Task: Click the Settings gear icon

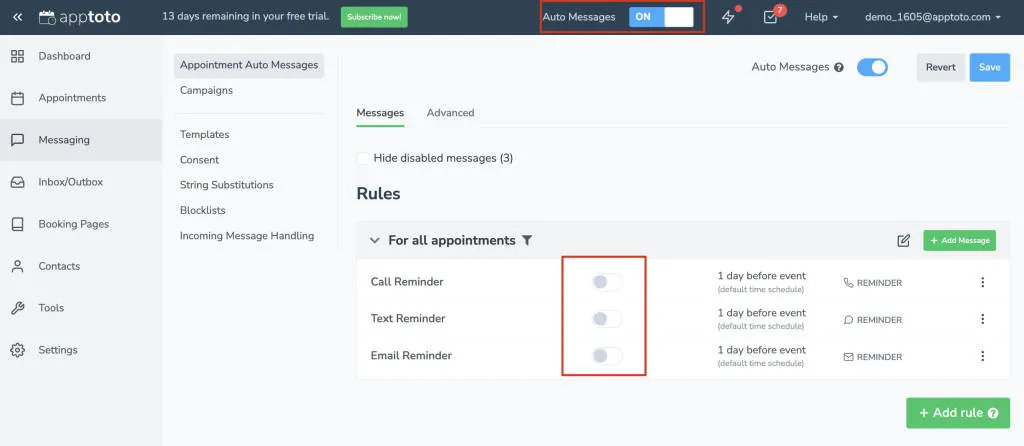Action: pyautogui.click(x=18, y=350)
